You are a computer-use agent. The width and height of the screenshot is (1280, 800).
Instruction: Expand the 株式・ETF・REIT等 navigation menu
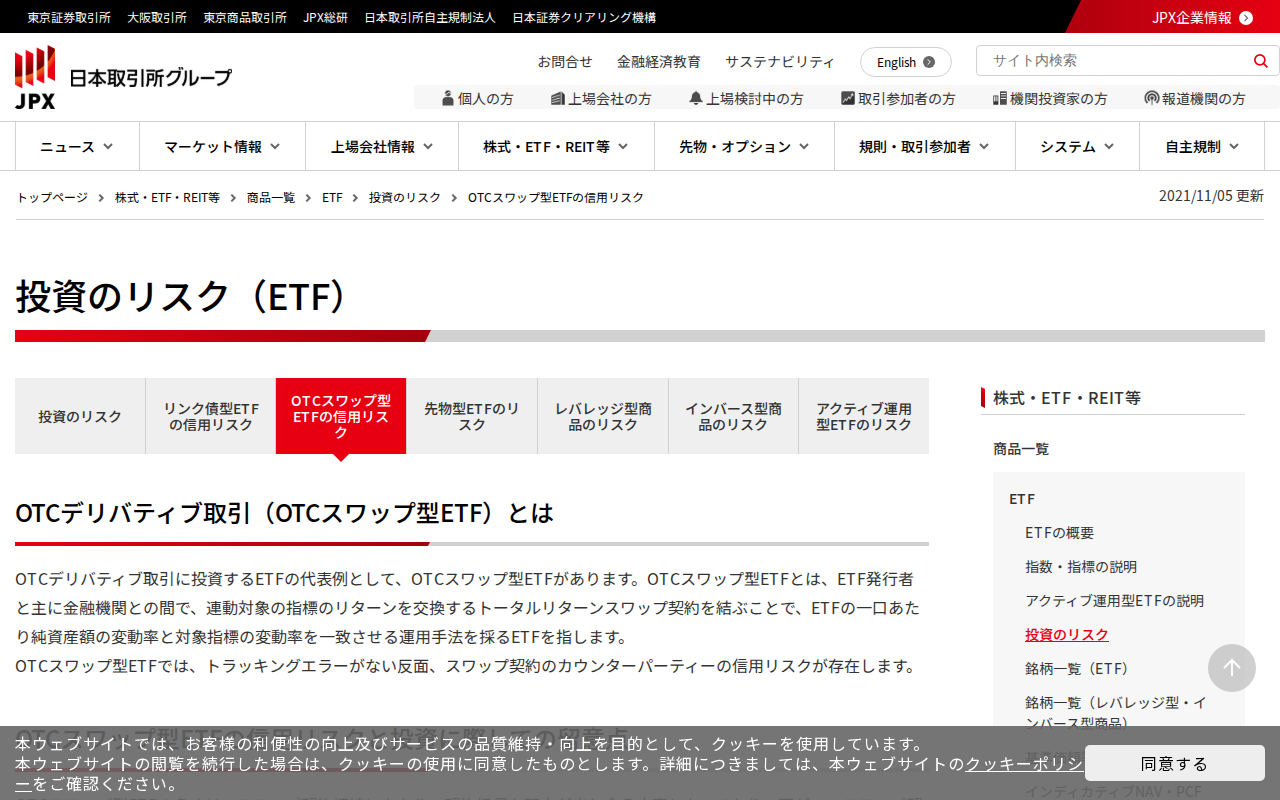tap(556, 147)
